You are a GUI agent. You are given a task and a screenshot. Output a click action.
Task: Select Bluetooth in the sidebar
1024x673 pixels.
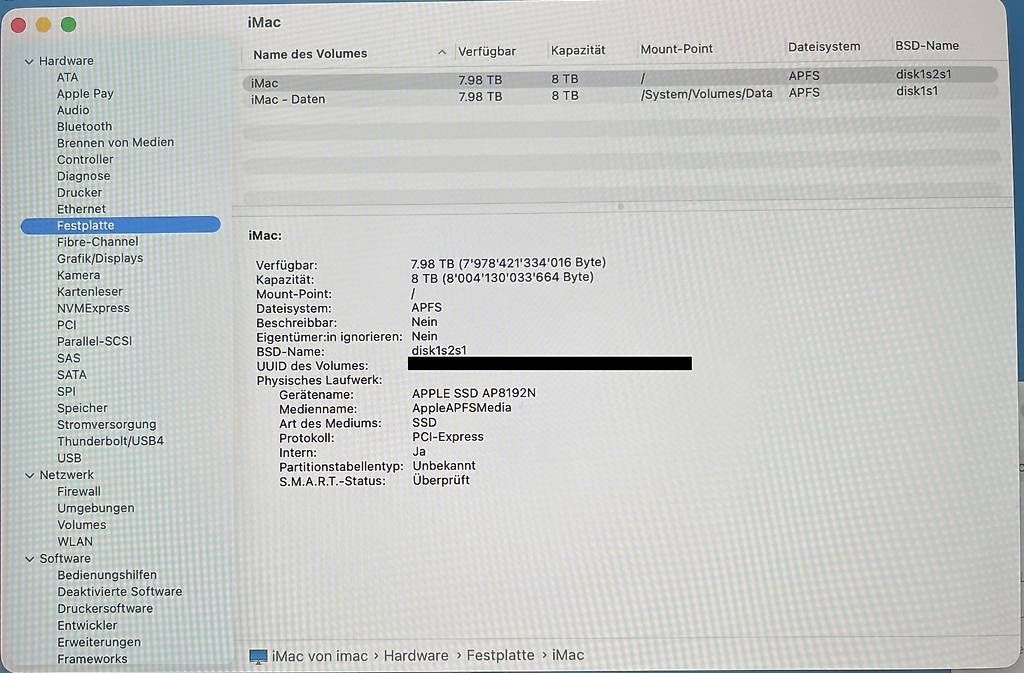pos(84,126)
